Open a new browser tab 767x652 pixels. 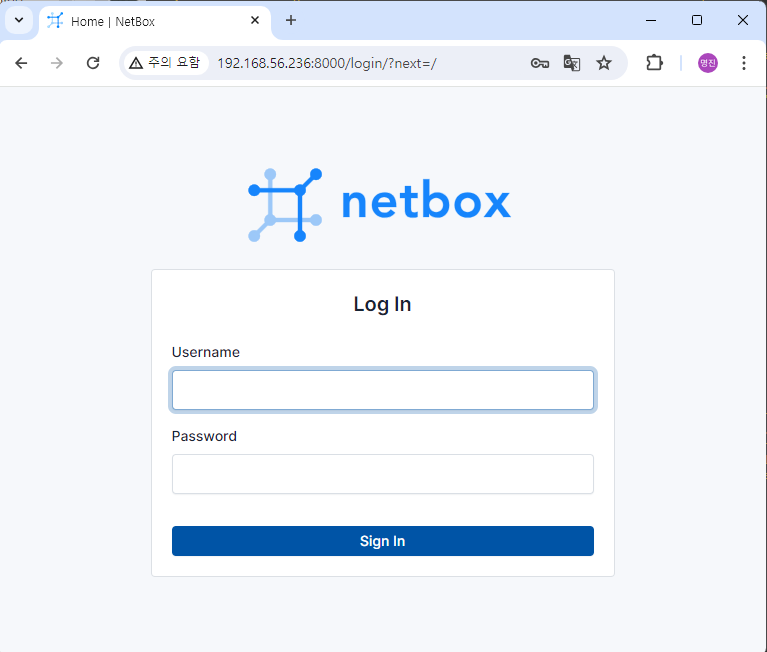point(291,21)
